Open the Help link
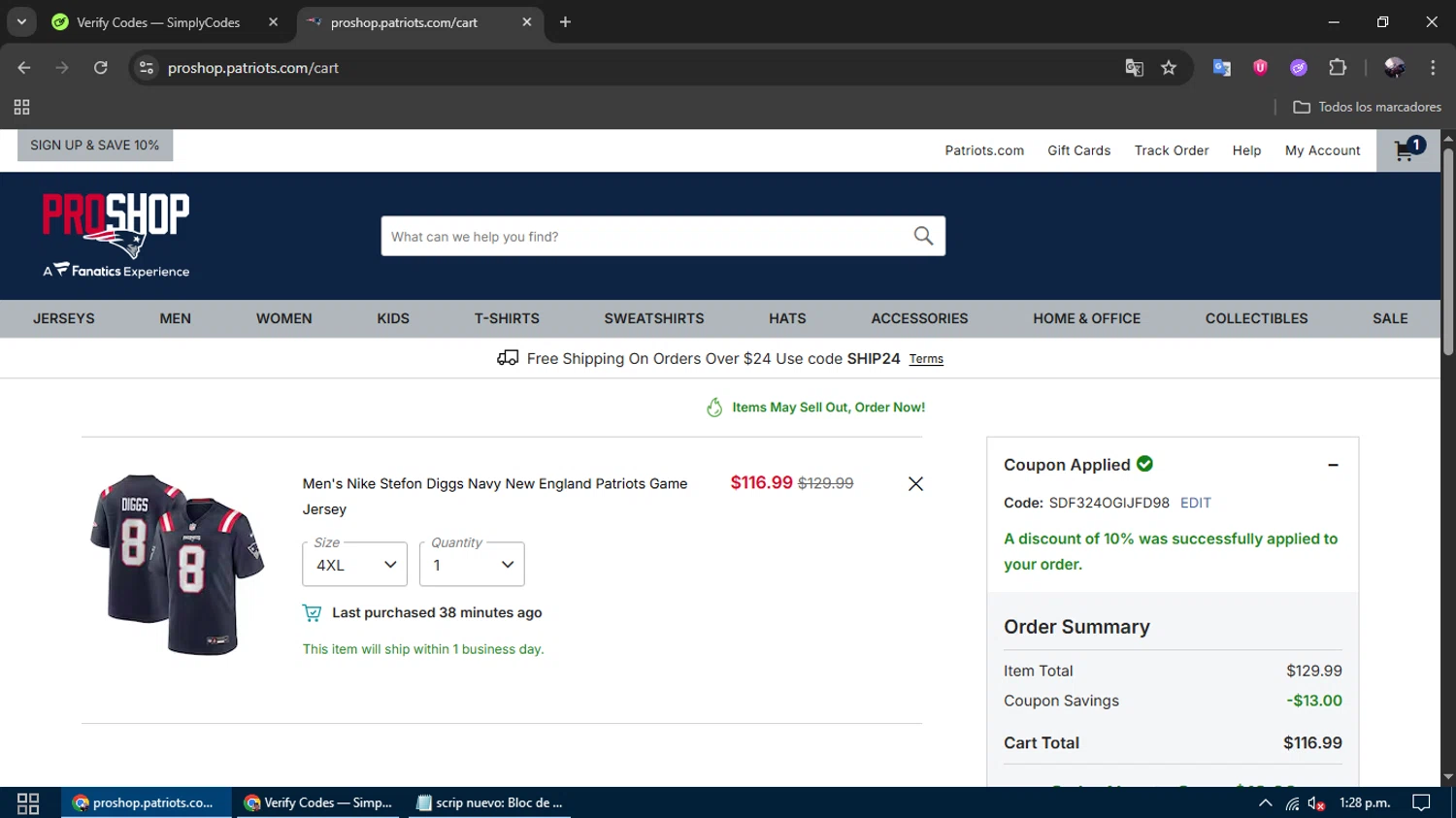The width and height of the screenshot is (1456, 818). (1246, 150)
